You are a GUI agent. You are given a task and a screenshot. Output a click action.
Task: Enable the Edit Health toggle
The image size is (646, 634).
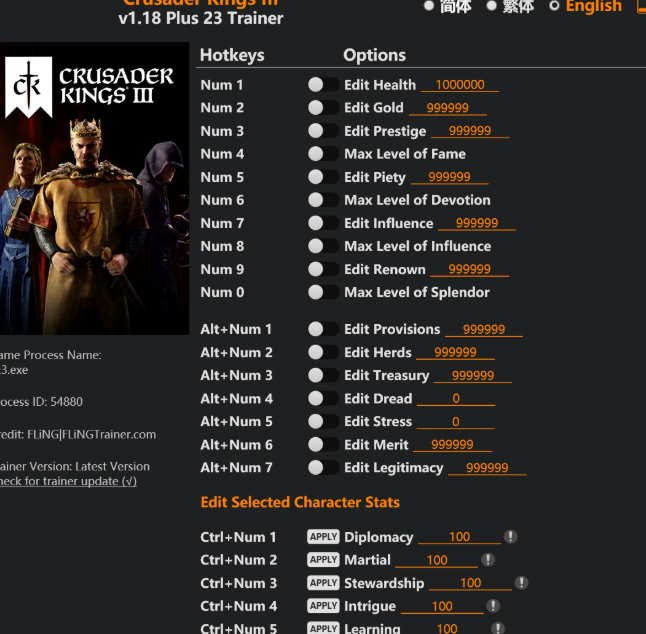coord(322,85)
